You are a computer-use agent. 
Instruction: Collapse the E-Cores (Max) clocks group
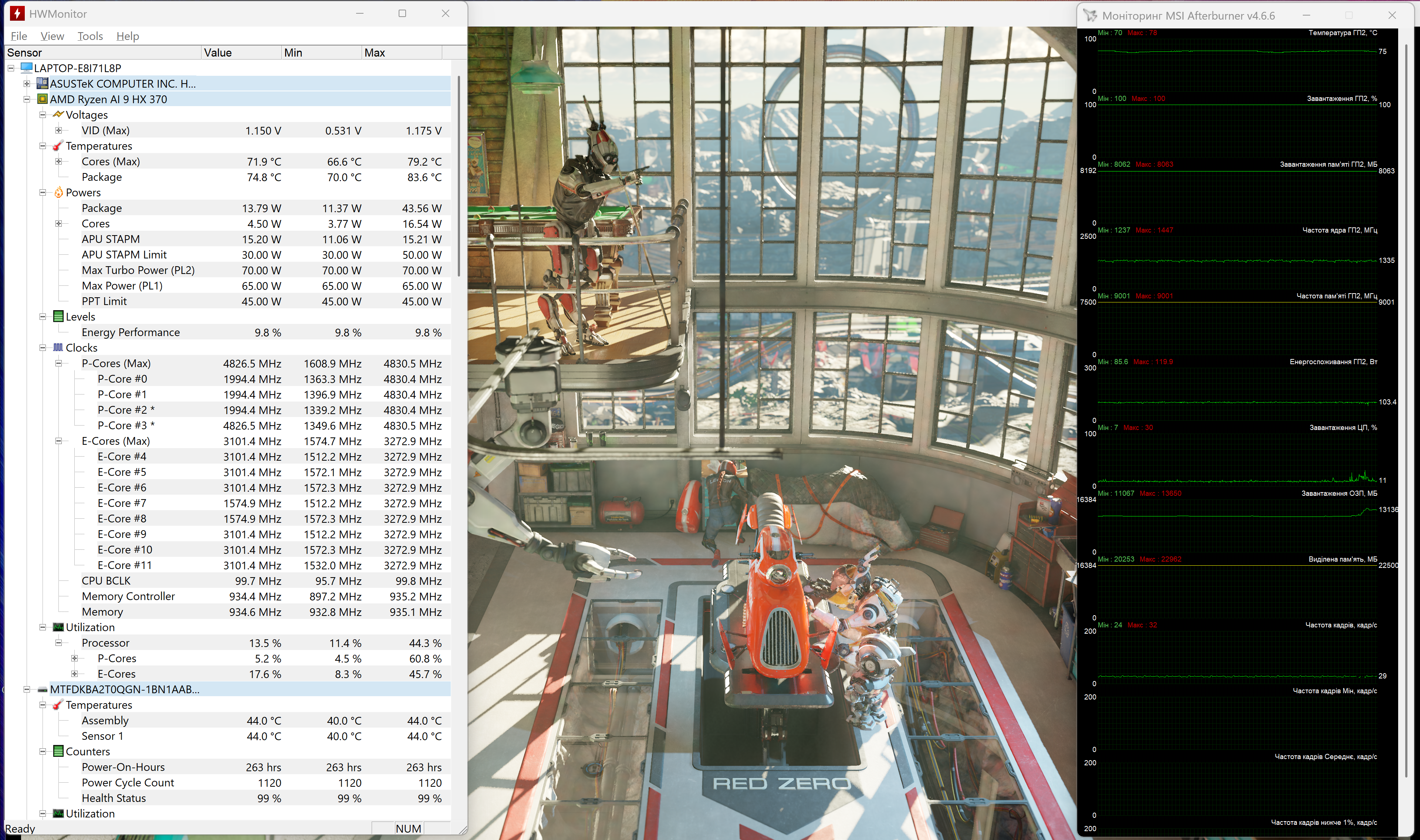(x=58, y=441)
